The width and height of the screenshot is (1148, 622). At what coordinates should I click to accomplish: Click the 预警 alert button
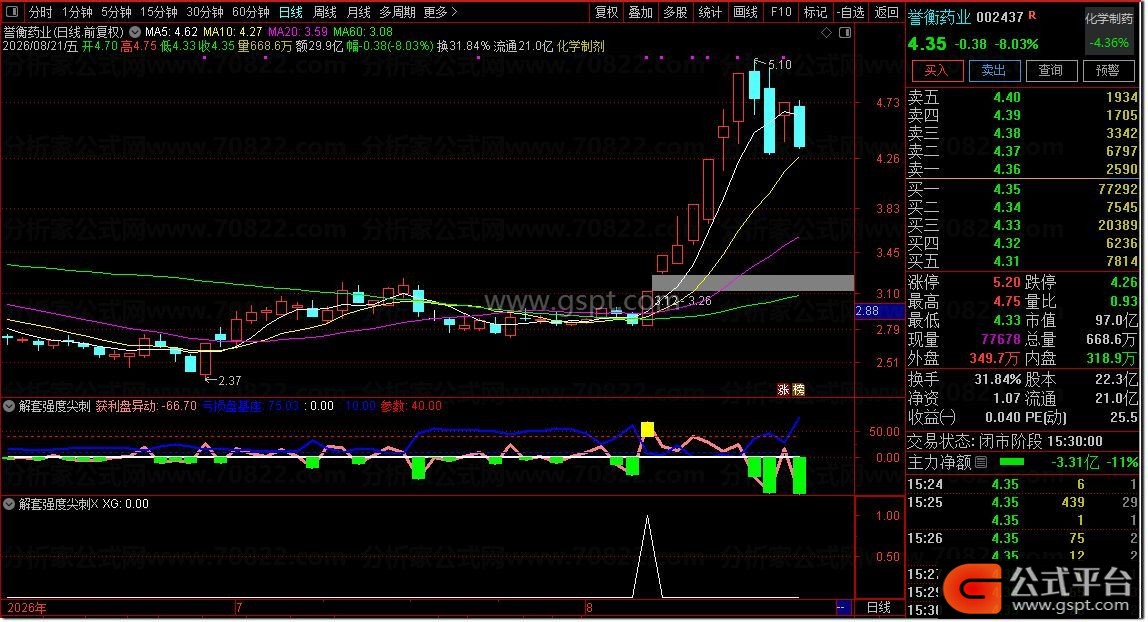pyautogui.click(x=1108, y=70)
